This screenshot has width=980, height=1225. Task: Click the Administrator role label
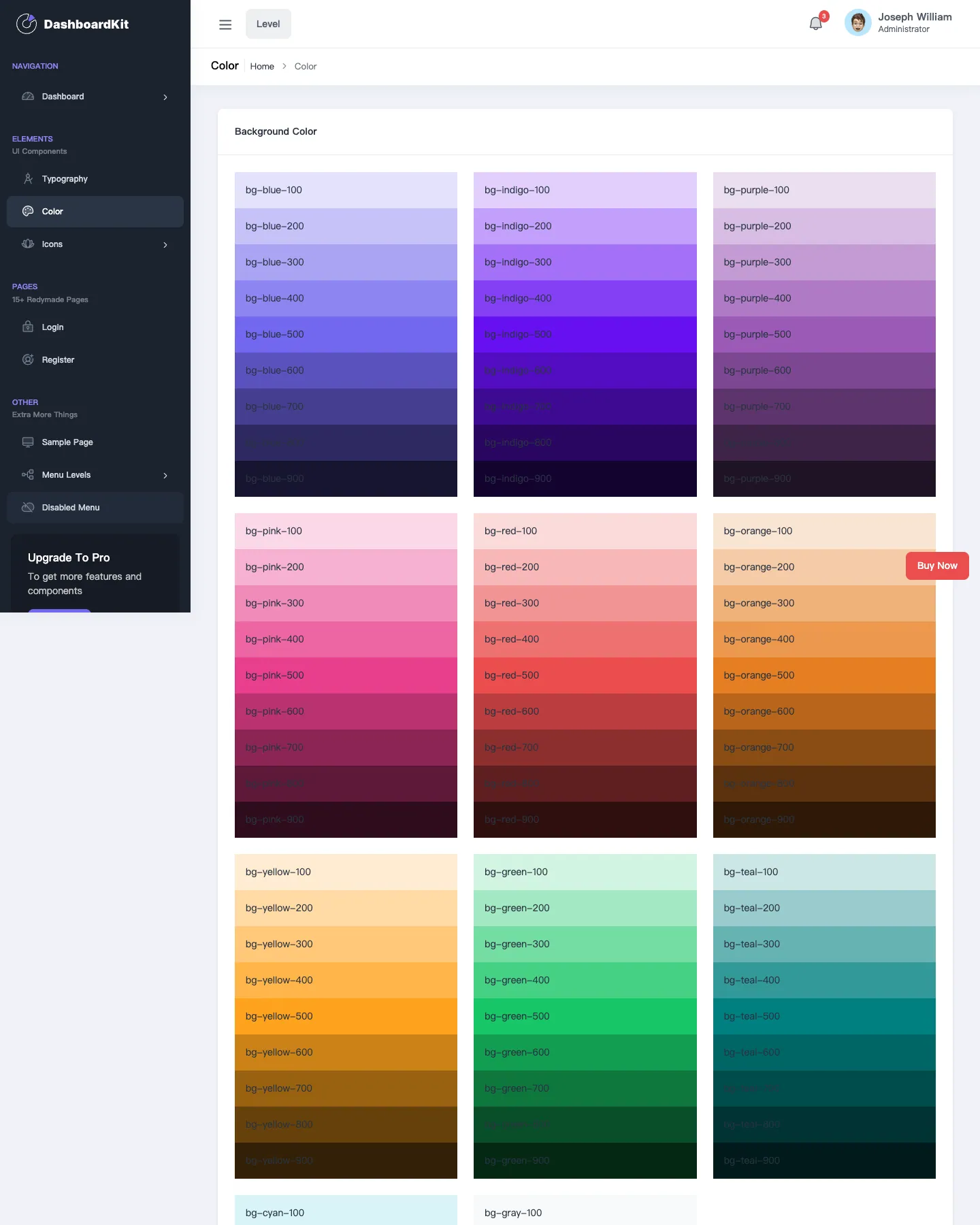pyautogui.click(x=904, y=29)
